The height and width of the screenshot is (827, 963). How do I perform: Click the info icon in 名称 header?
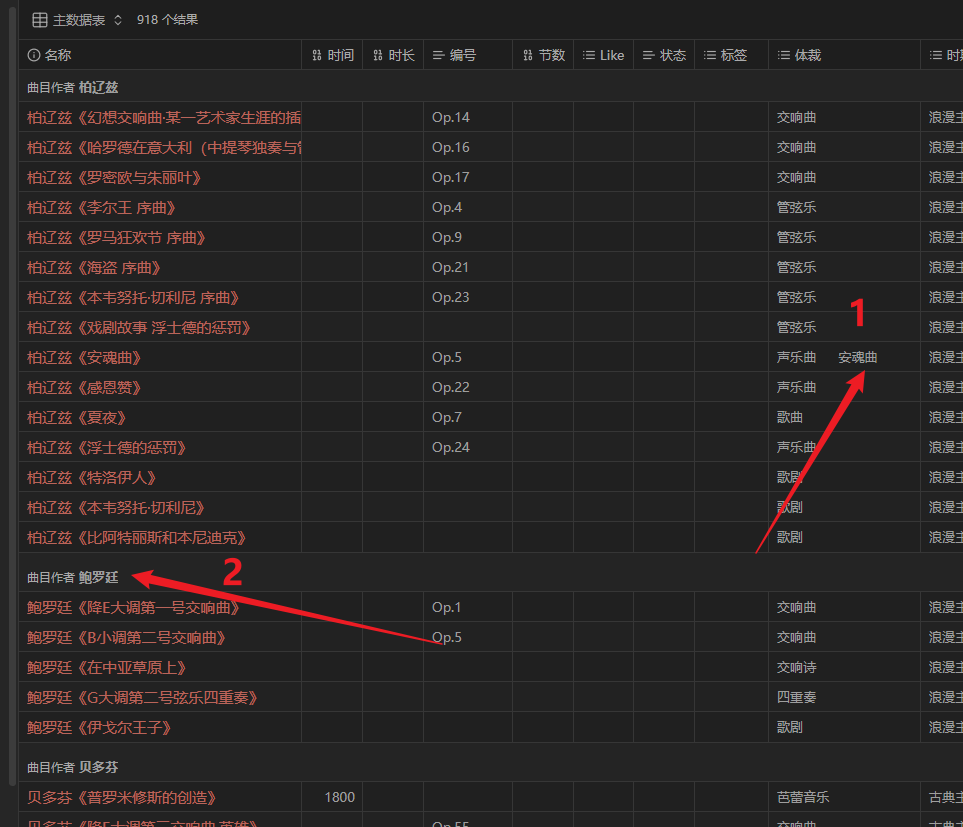pos(34,56)
